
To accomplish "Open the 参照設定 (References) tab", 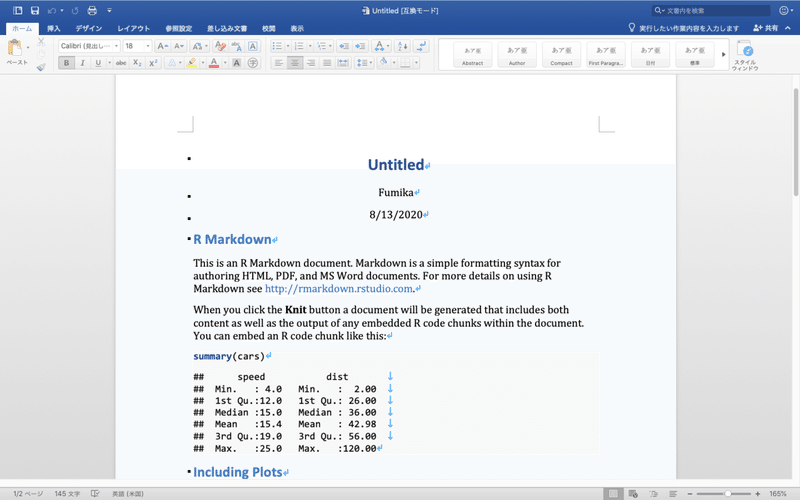I will pyautogui.click(x=179, y=29).
